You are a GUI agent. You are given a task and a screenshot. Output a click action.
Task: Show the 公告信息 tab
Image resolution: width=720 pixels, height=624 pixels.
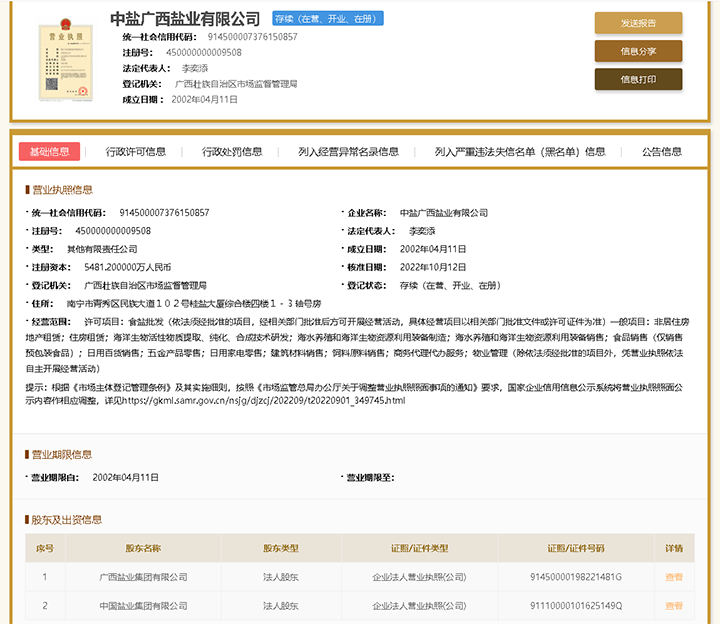coord(662,152)
